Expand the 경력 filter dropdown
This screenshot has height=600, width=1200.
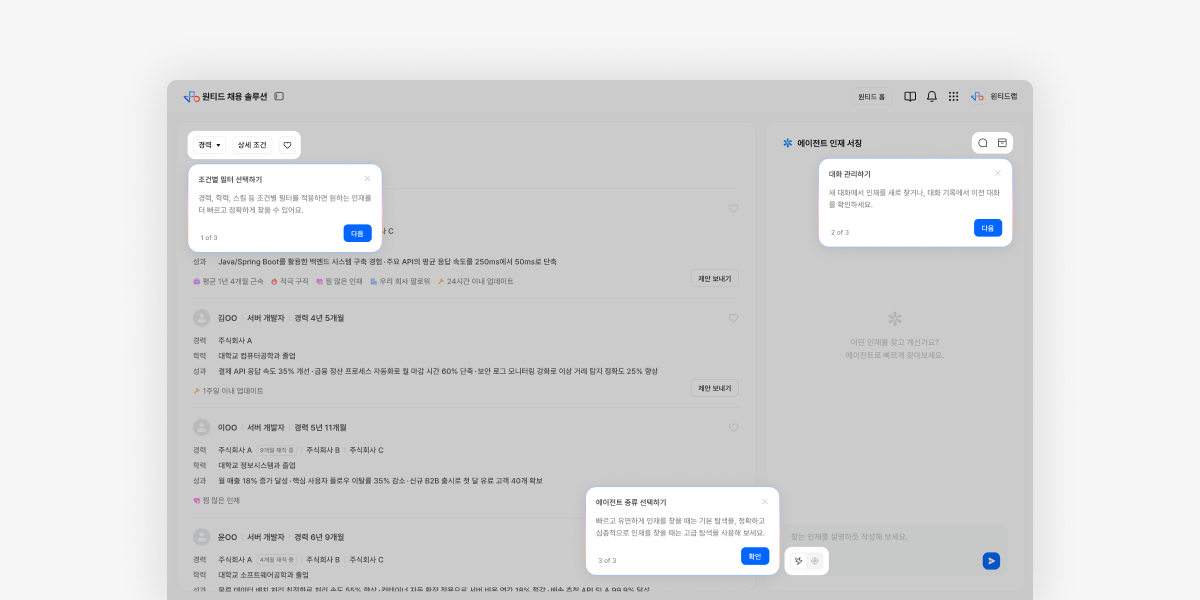coord(209,145)
